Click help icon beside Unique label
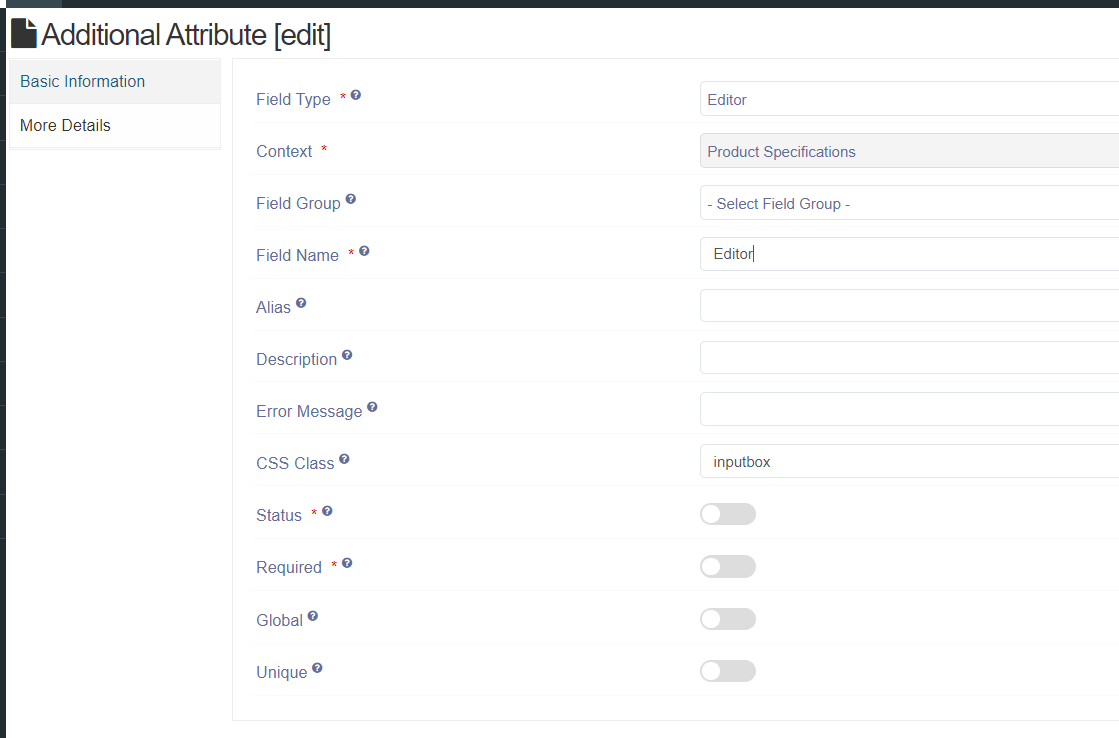The height and width of the screenshot is (738, 1119). coord(317,668)
